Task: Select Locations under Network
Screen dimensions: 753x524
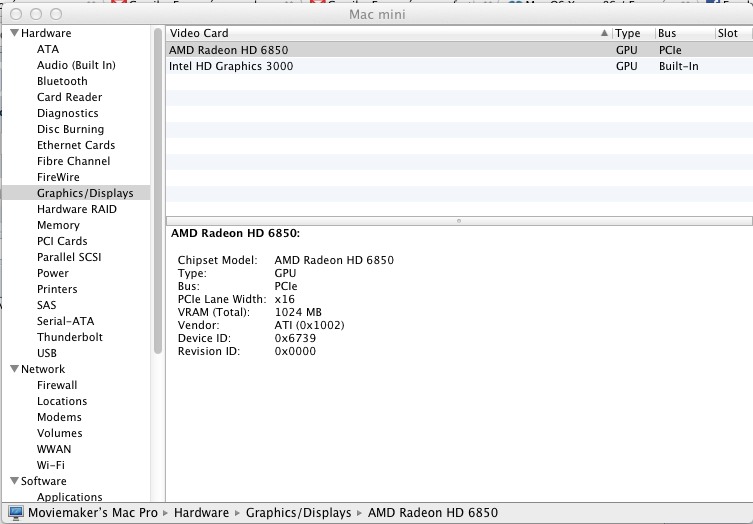Action: pyautogui.click(x=62, y=401)
